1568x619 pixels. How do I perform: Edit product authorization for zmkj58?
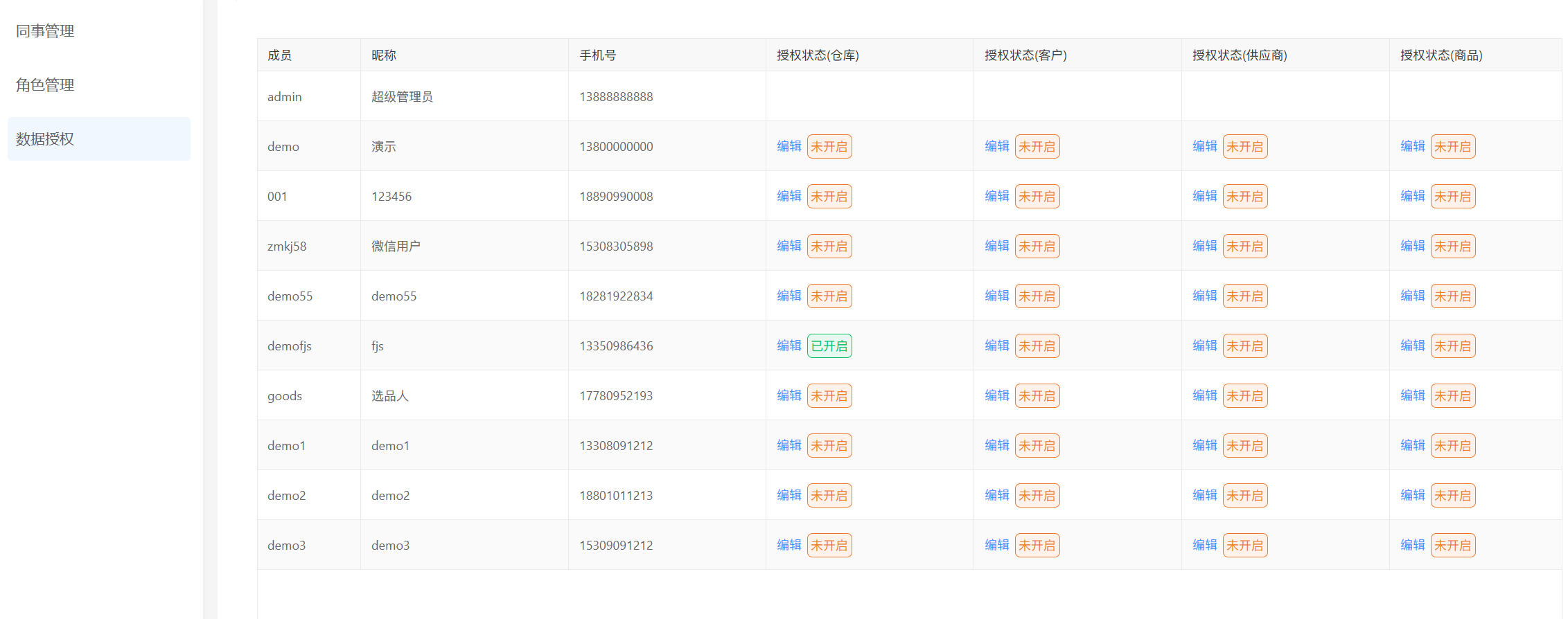pyautogui.click(x=1412, y=246)
